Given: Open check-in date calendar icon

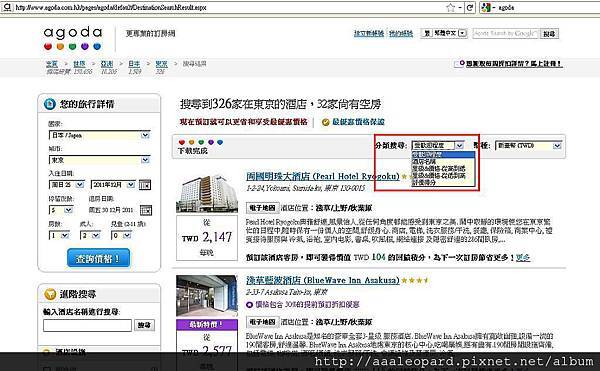Looking at the screenshot, I should tap(145, 185).
